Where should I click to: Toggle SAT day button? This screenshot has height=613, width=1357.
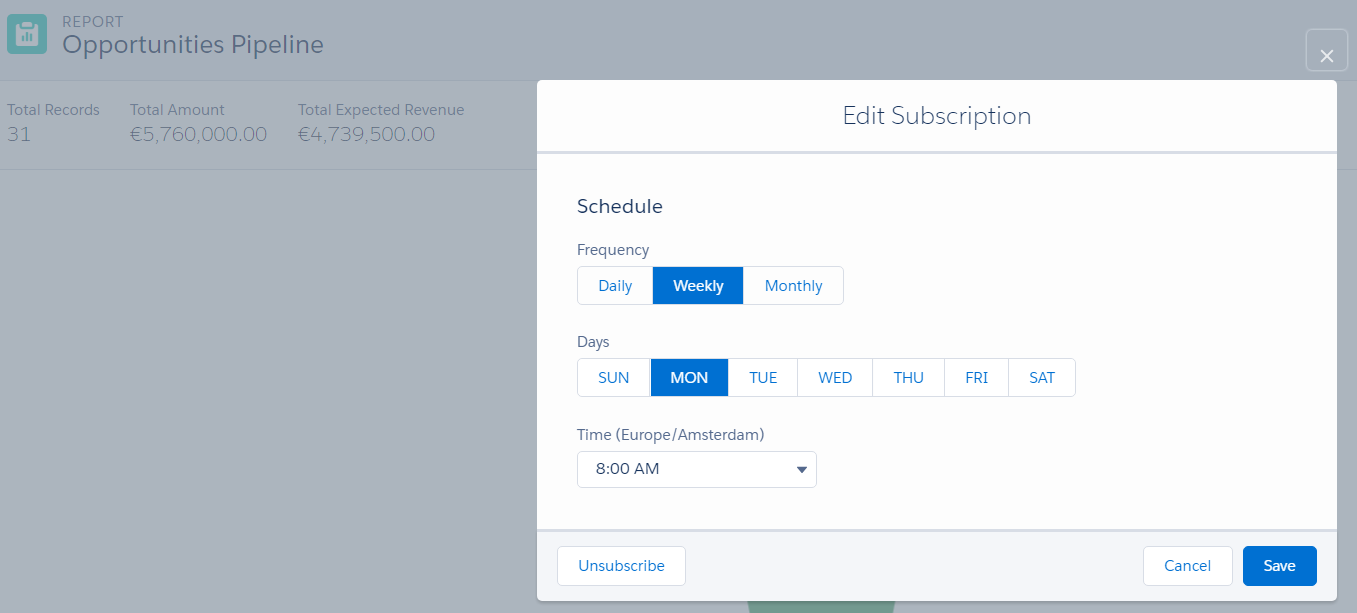point(1042,378)
